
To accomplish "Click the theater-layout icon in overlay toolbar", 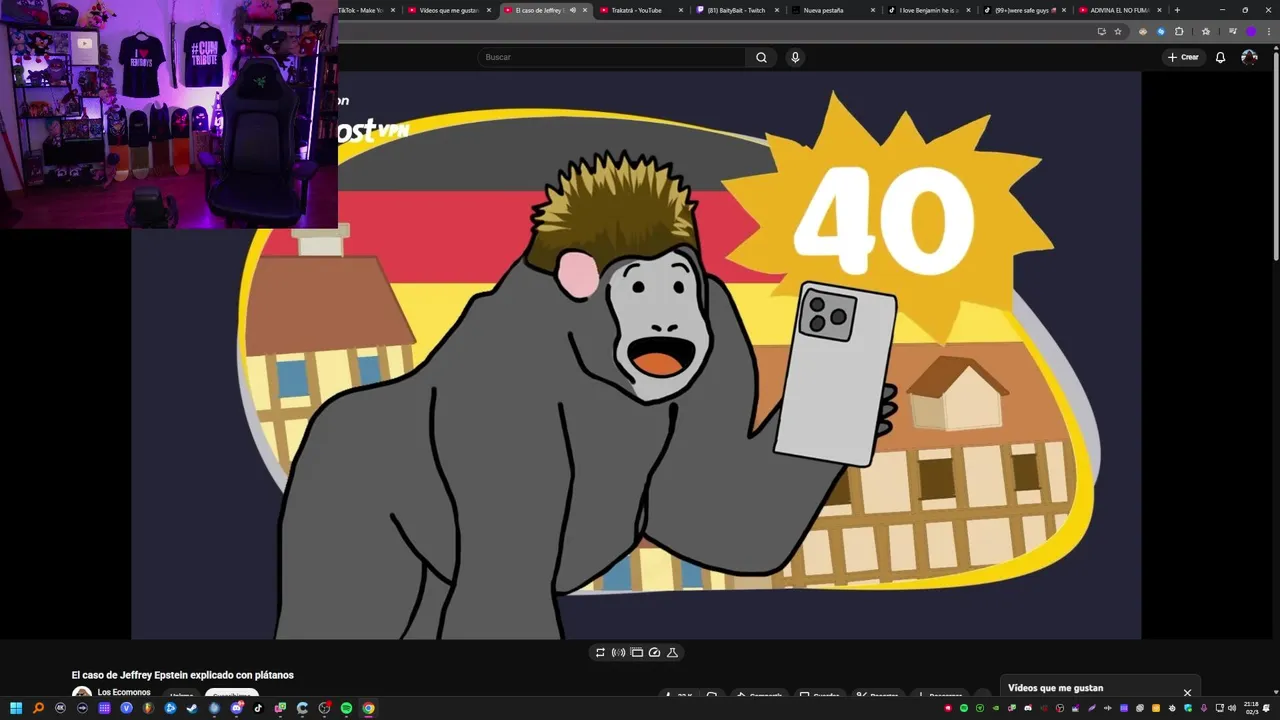I will (x=636, y=652).
